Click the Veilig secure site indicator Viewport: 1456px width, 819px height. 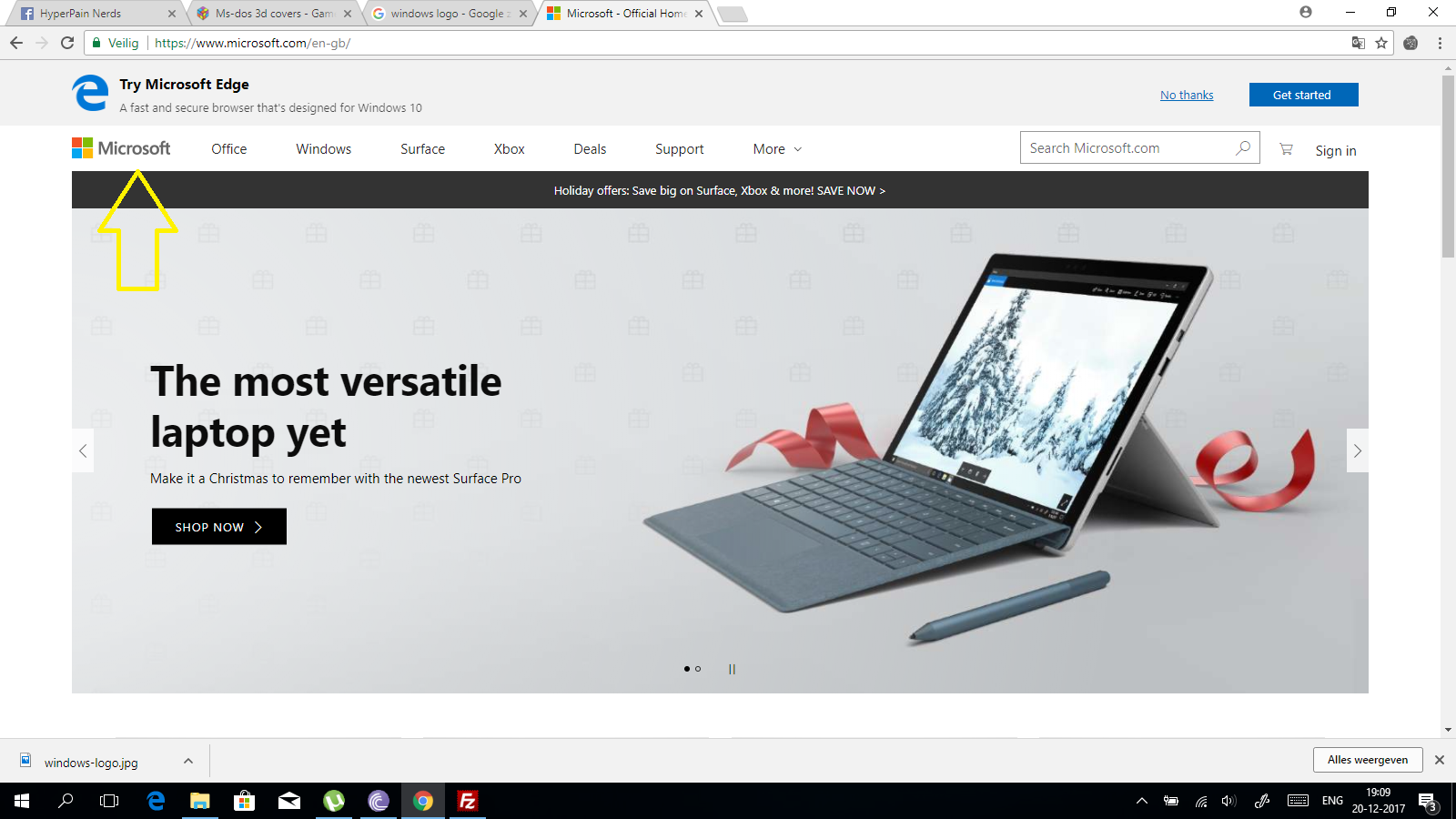click(x=116, y=43)
